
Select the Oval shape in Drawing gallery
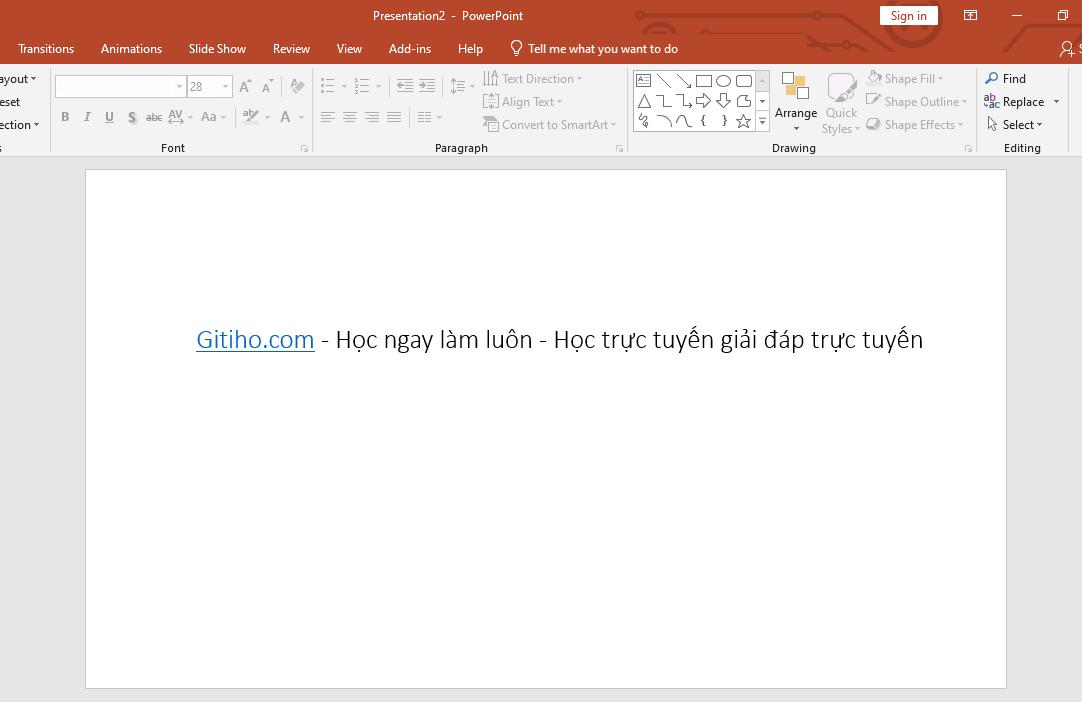pyautogui.click(x=723, y=80)
